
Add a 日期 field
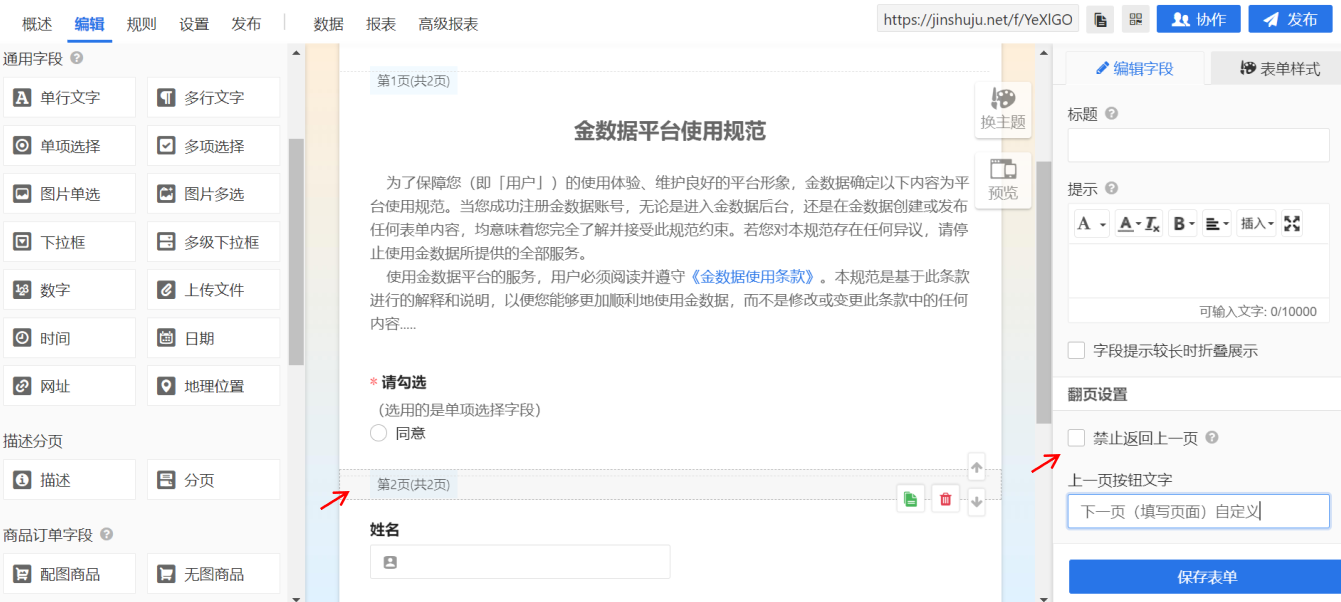click(213, 338)
